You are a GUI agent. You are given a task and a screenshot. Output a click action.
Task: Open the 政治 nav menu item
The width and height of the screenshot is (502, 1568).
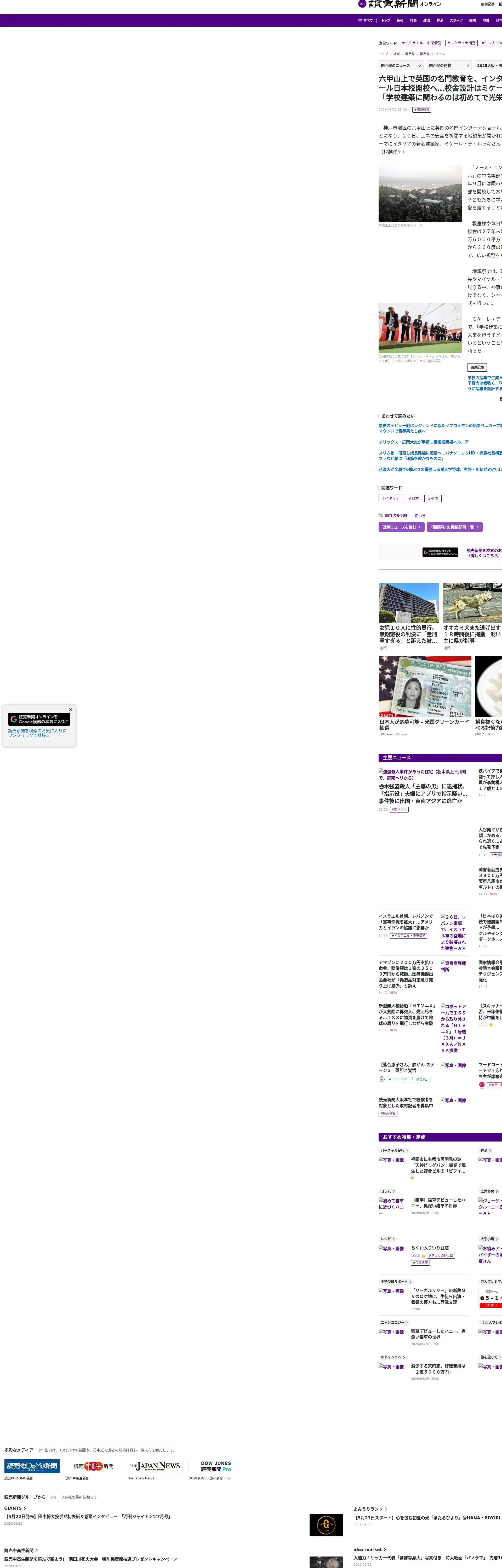click(x=426, y=21)
